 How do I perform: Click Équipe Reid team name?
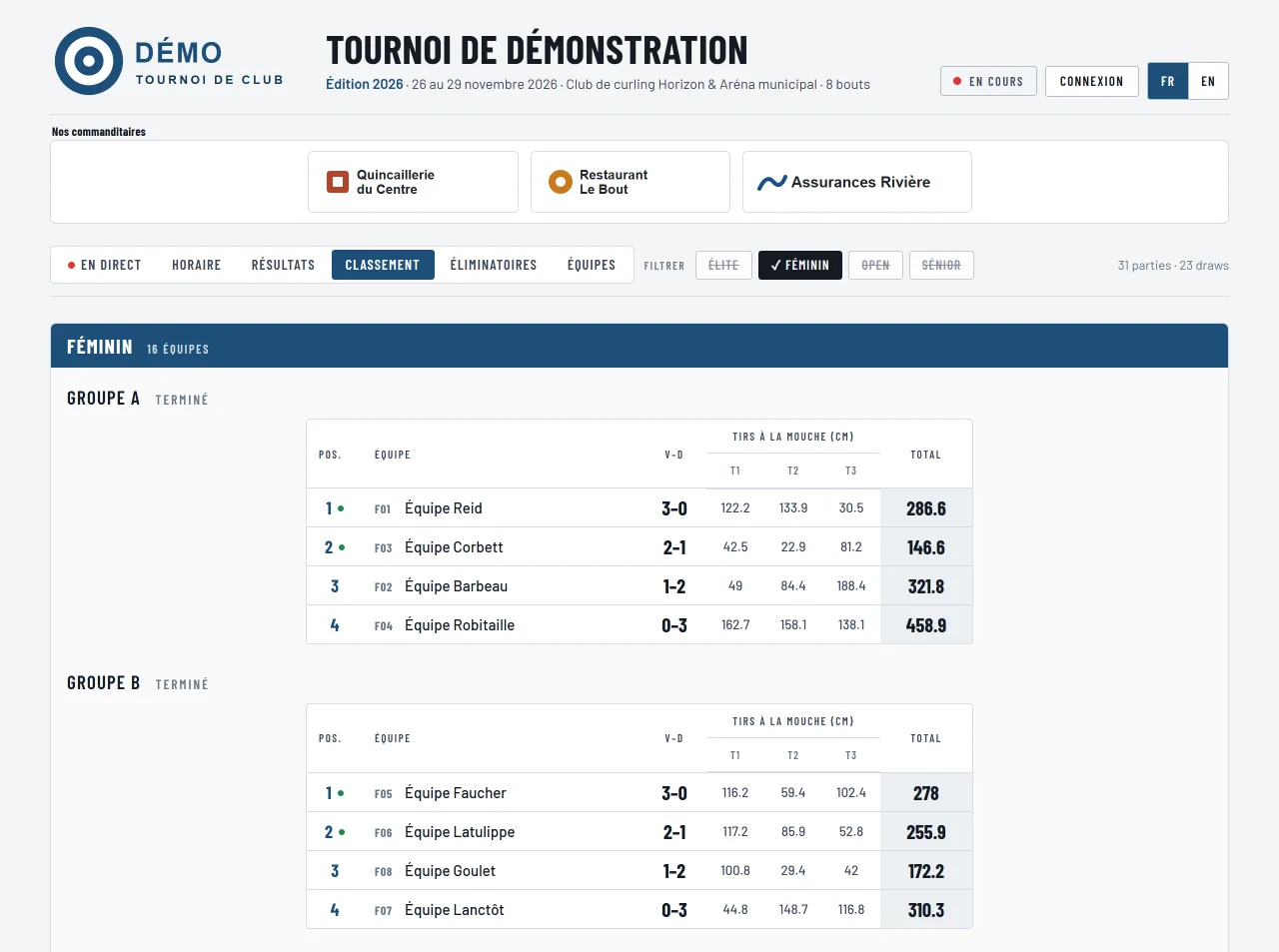pos(444,508)
